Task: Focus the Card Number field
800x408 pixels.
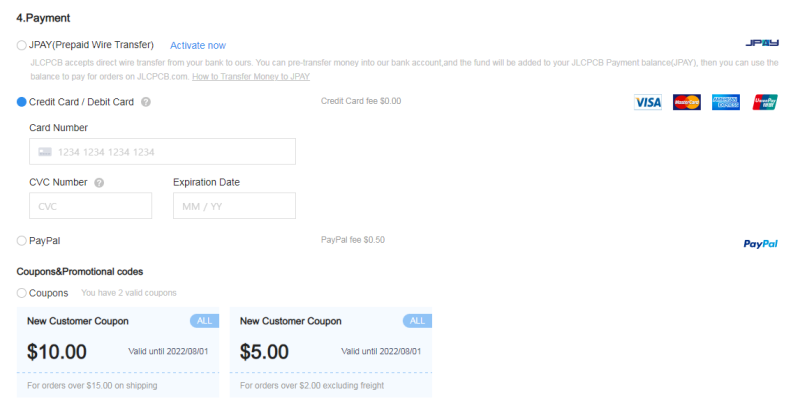Action: coord(162,152)
